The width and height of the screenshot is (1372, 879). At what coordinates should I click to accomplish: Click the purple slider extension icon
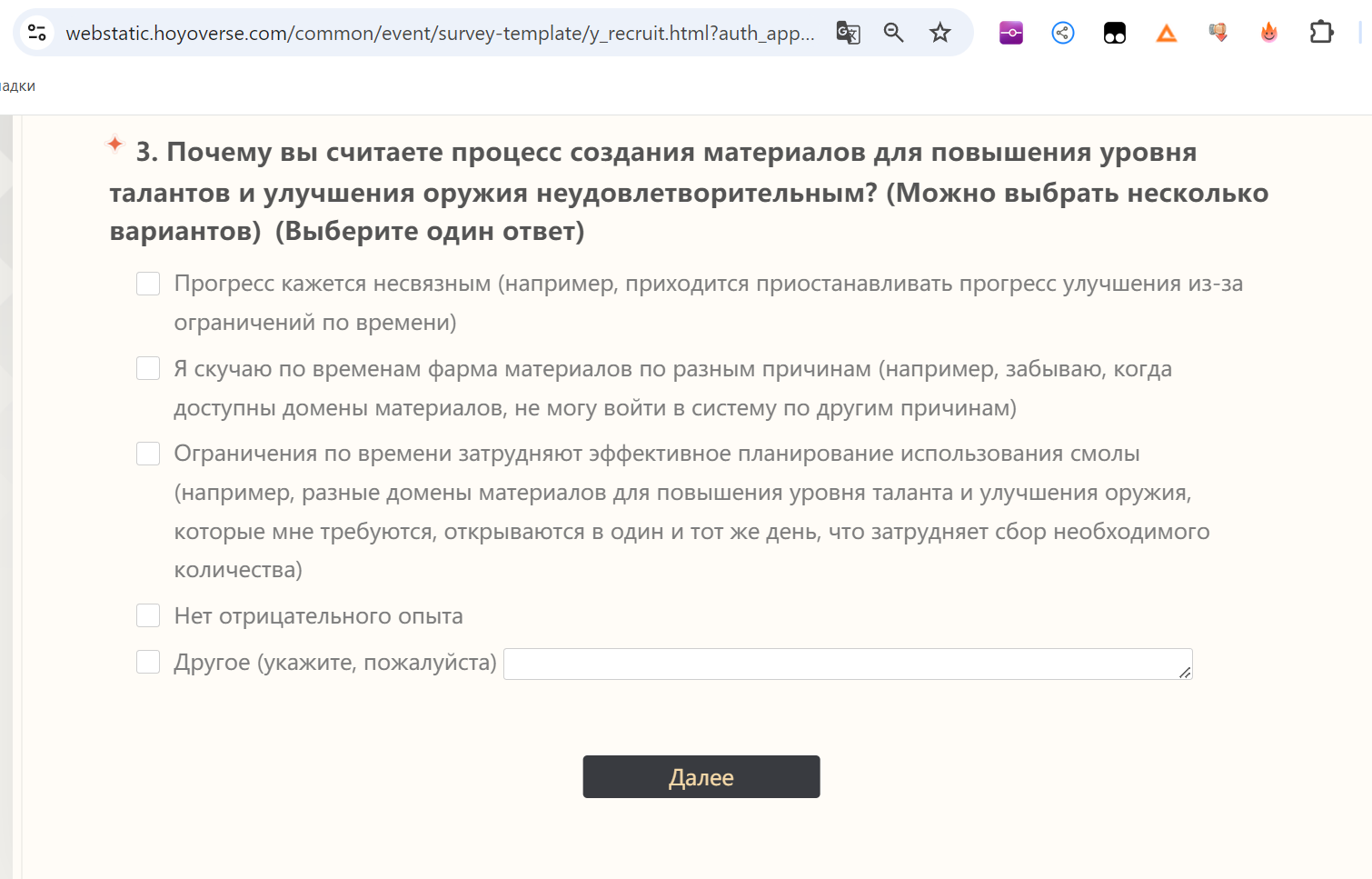pos(1010,34)
